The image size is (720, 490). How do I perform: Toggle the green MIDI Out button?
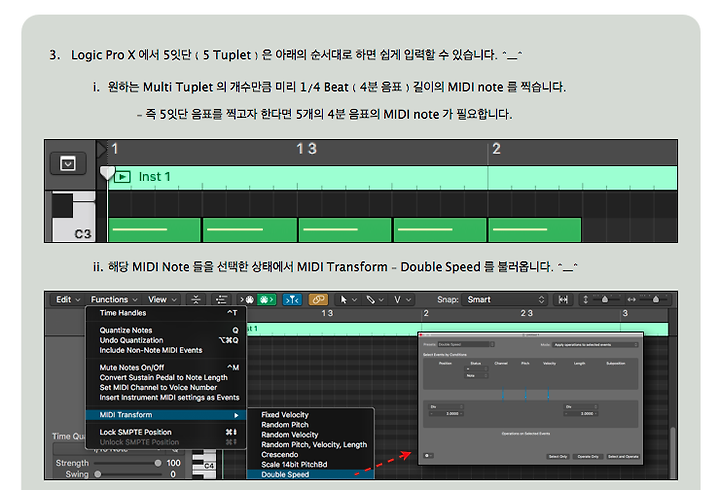266,299
